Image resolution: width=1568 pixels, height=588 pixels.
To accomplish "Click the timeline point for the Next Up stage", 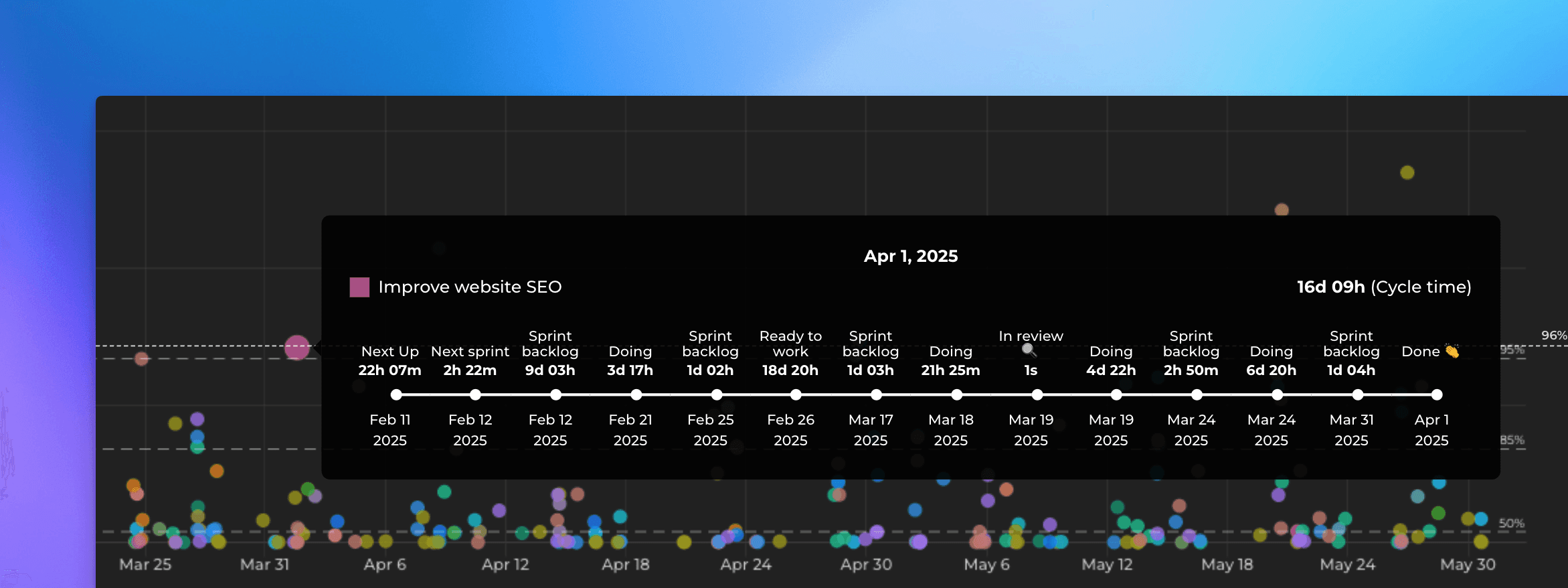I will click(396, 394).
